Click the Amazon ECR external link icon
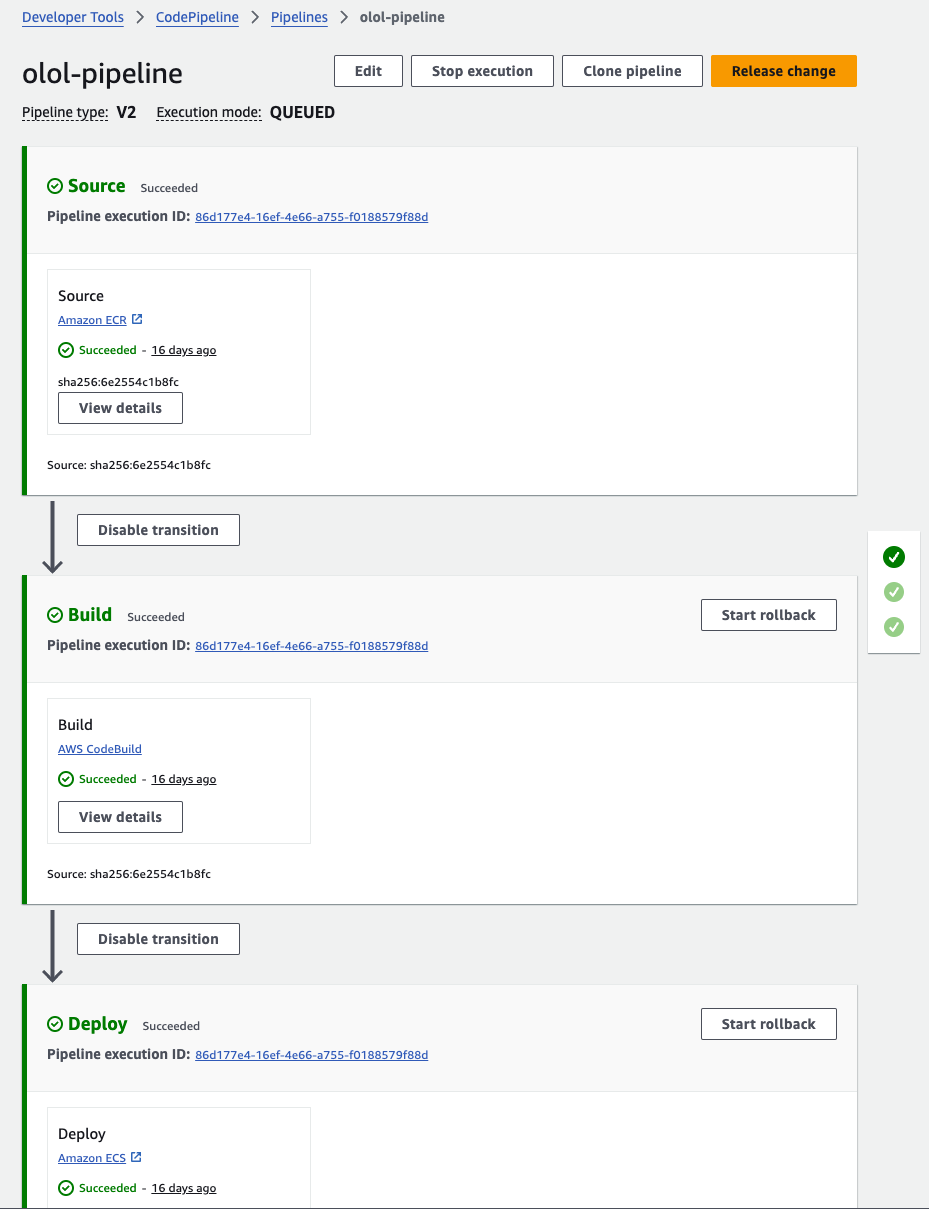 click(x=137, y=320)
